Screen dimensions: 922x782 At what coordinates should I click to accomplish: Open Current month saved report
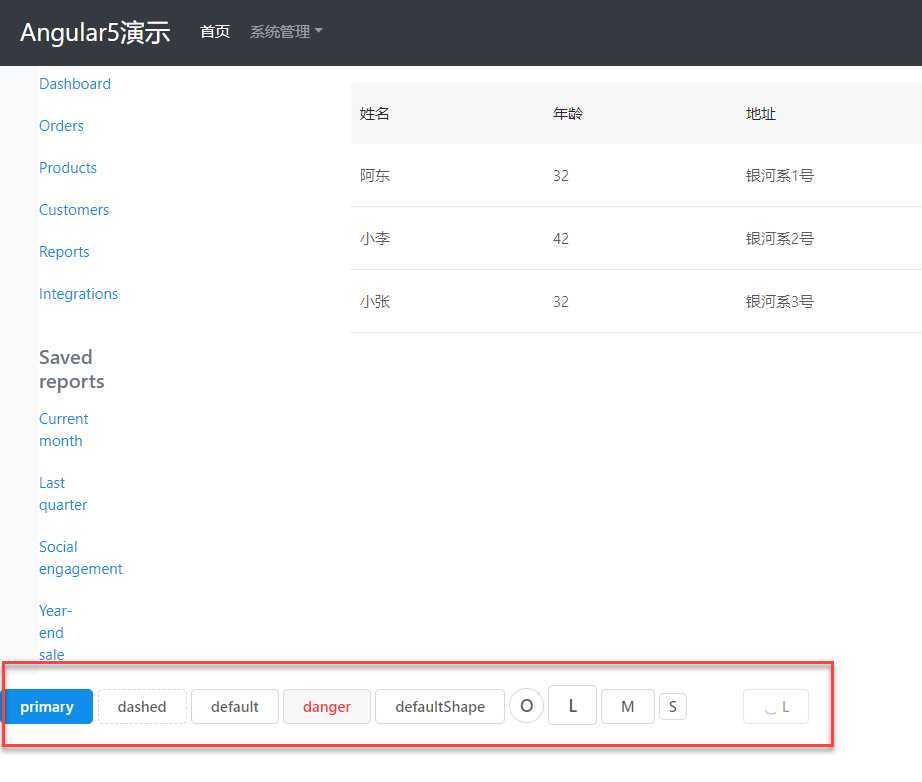(x=64, y=430)
